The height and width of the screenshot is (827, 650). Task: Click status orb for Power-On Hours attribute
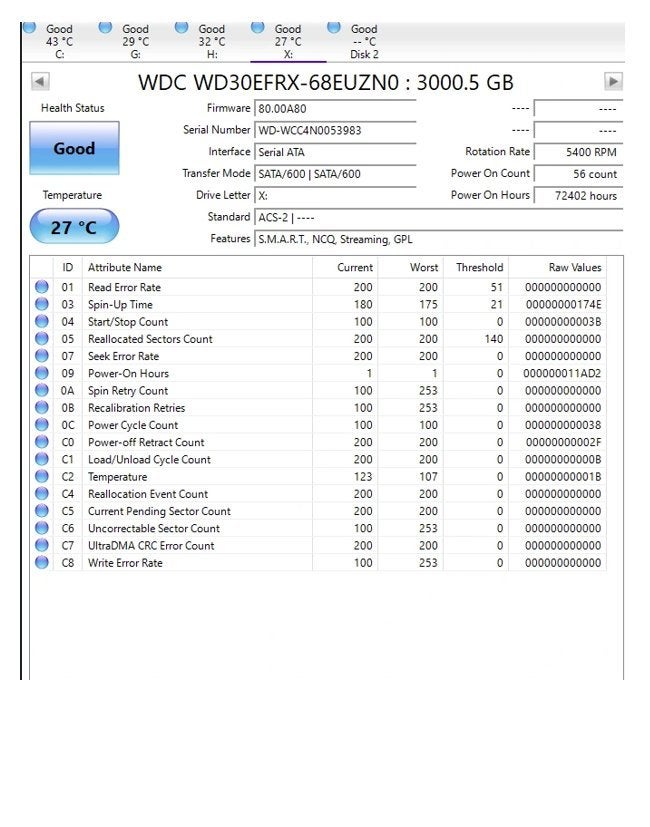[42, 373]
